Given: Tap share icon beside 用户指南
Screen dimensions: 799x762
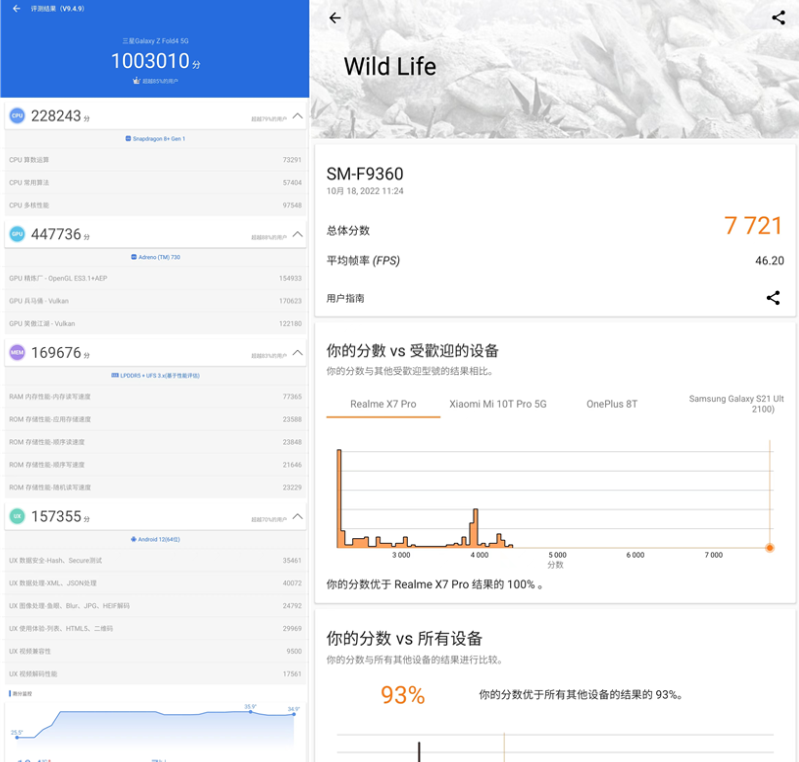Looking at the screenshot, I should [x=773, y=298].
